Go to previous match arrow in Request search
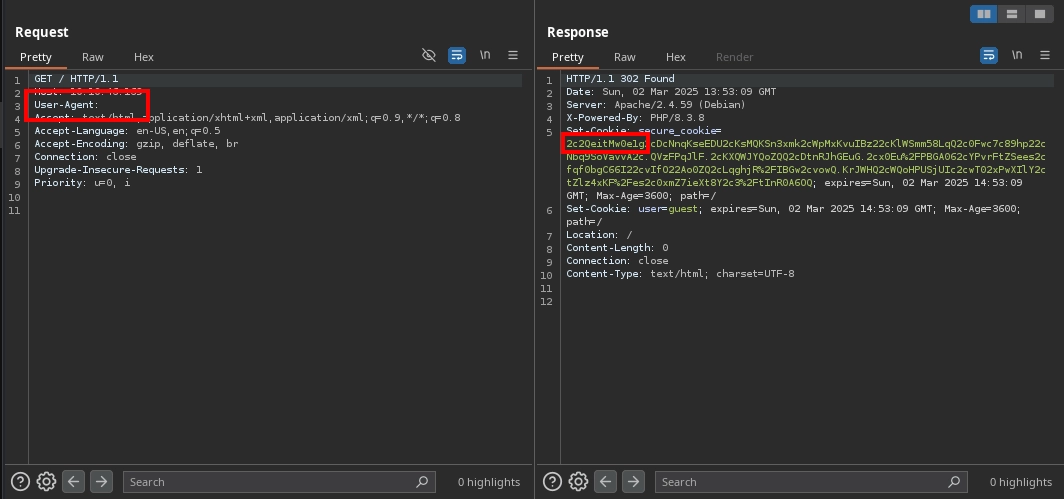 point(74,482)
